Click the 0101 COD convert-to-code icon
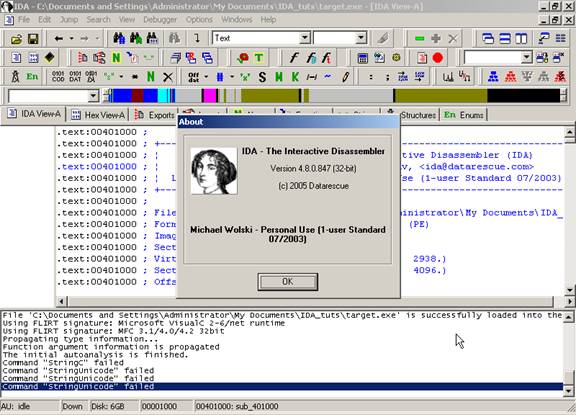The image size is (576, 415). click(x=58, y=76)
